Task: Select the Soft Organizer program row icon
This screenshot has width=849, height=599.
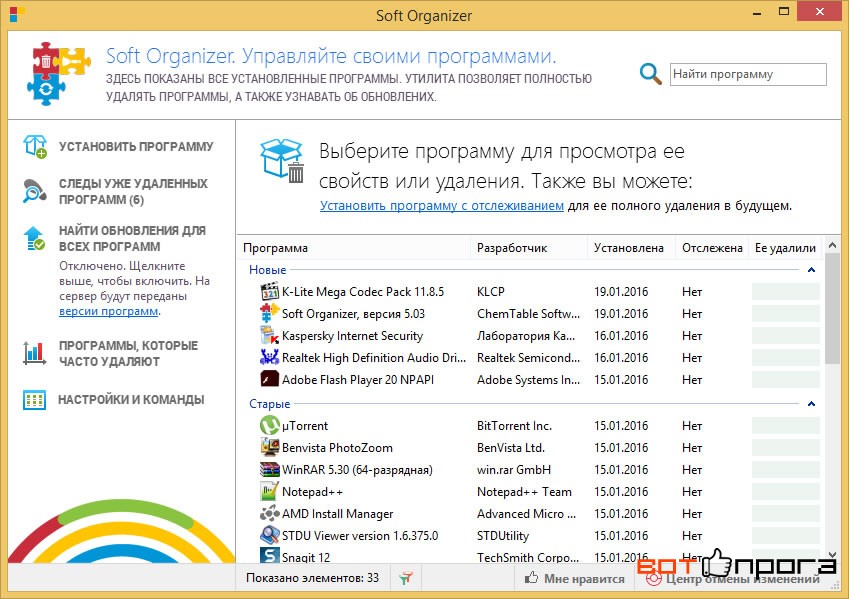Action: tap(270, 314)
